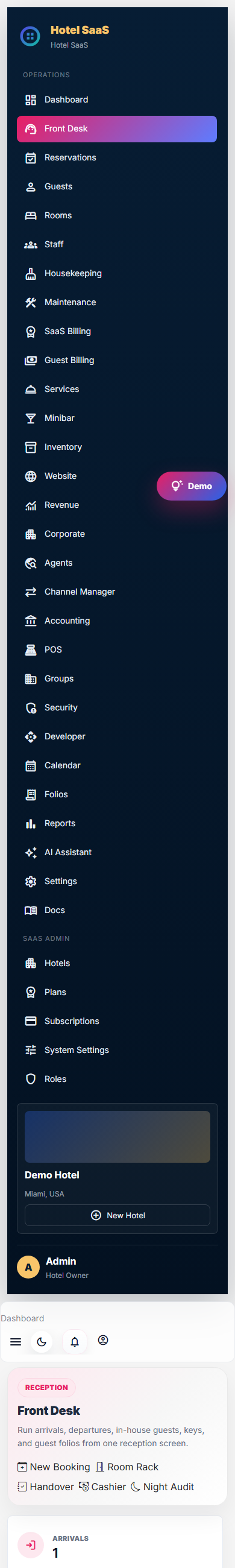
Task: Click the Guest Billing cash icon
Action: coord(31,361)
